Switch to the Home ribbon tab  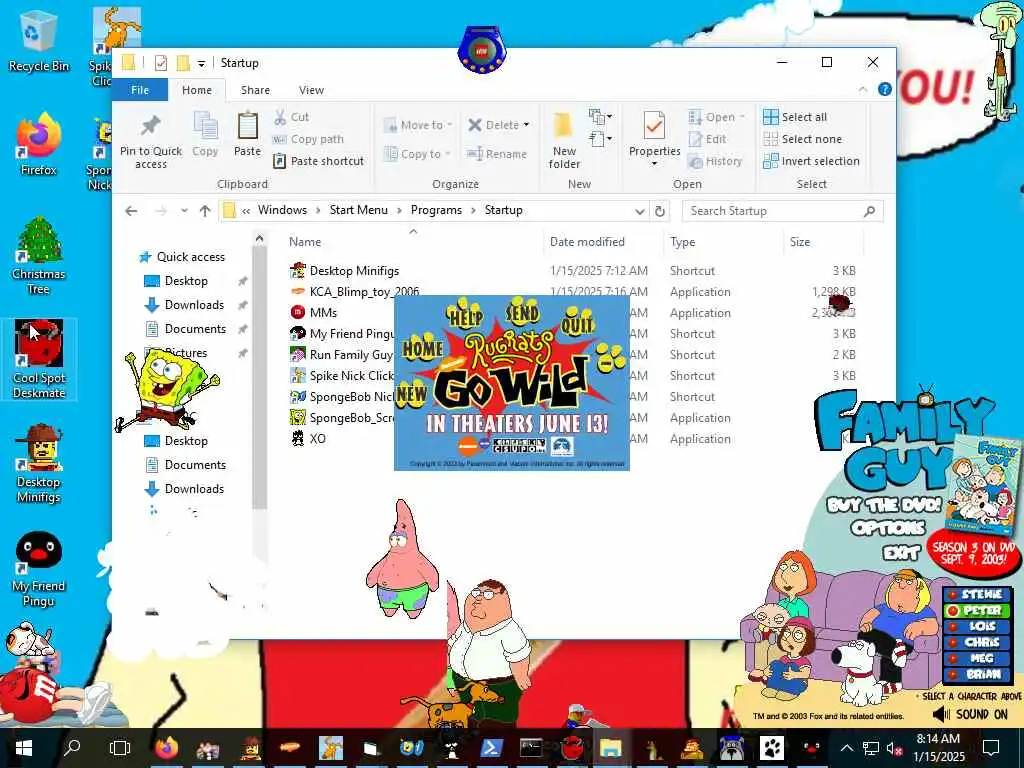pyautogui.click(x=197, y=89)
